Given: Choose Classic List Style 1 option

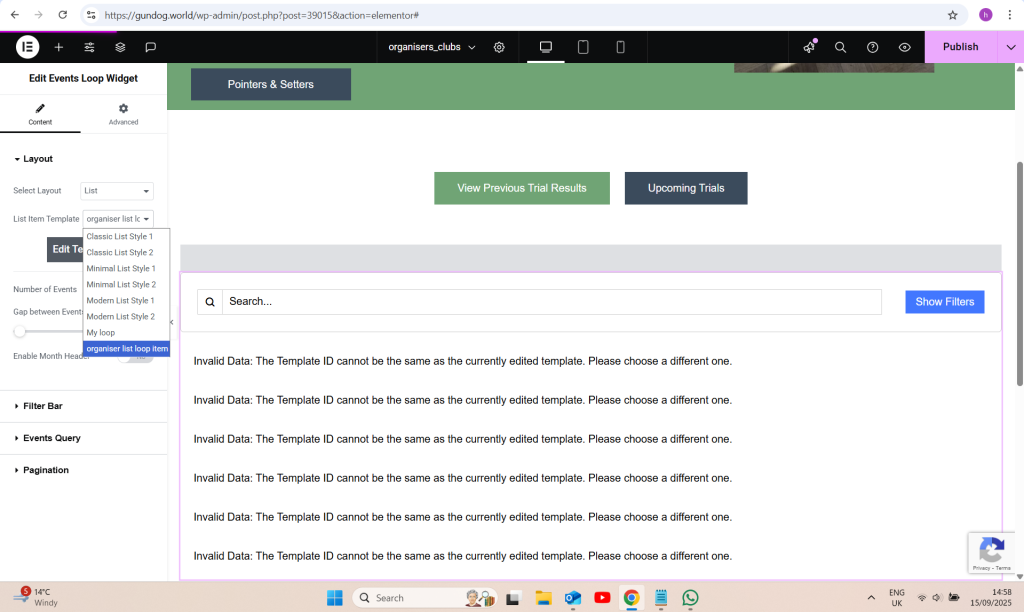Looking at the screenshot, I should click(120, 237).
